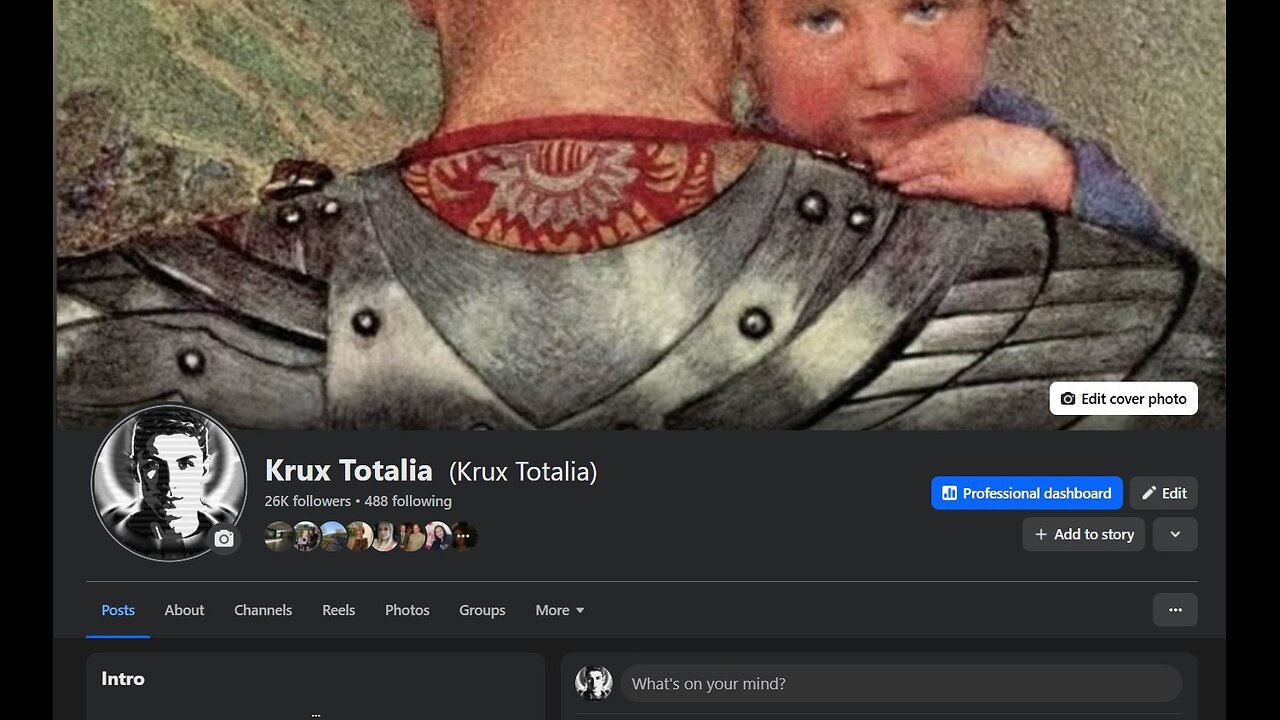Switch to the About tab

[184, 610]
